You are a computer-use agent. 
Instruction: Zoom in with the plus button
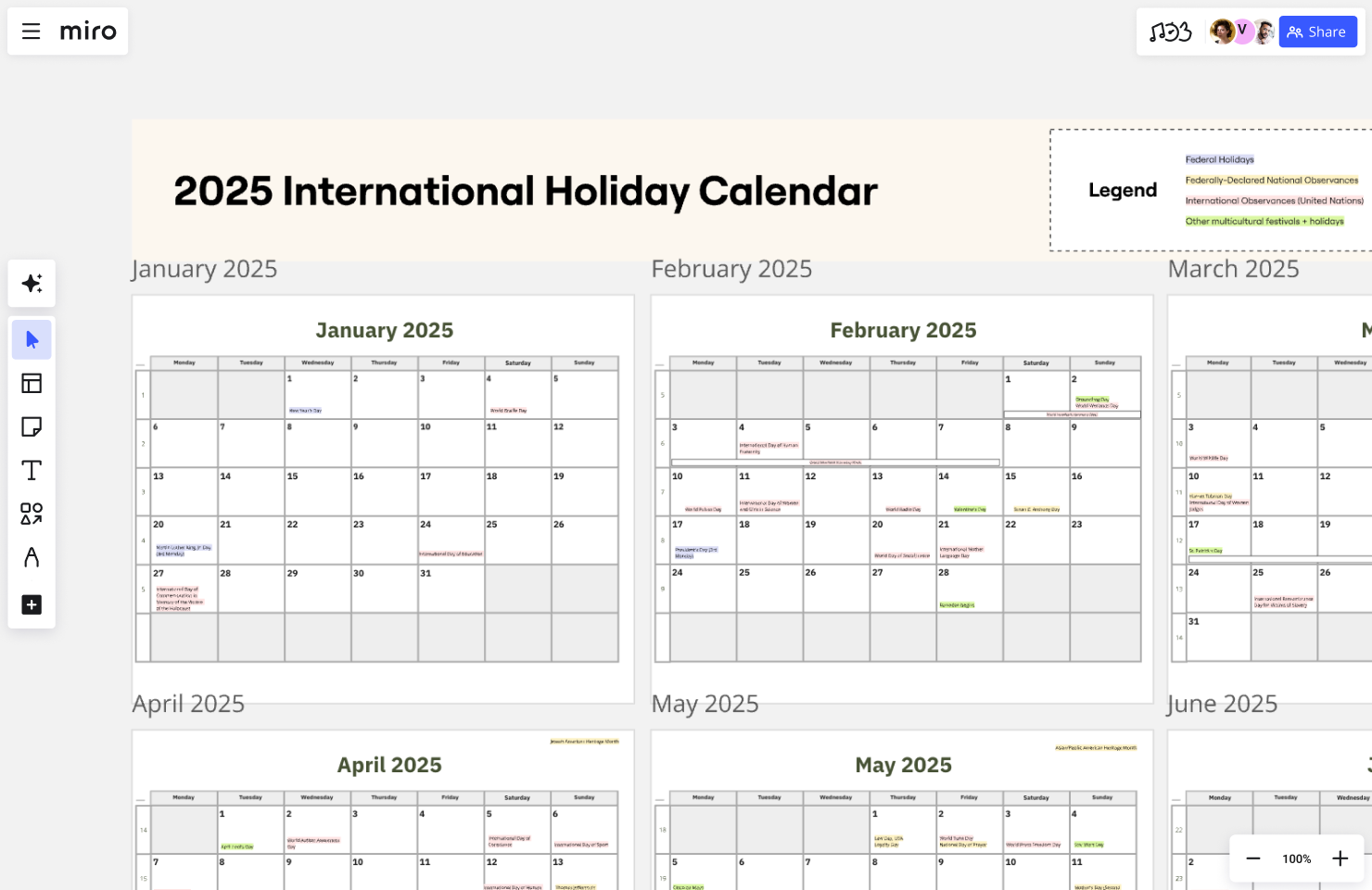pos(1340,858)
